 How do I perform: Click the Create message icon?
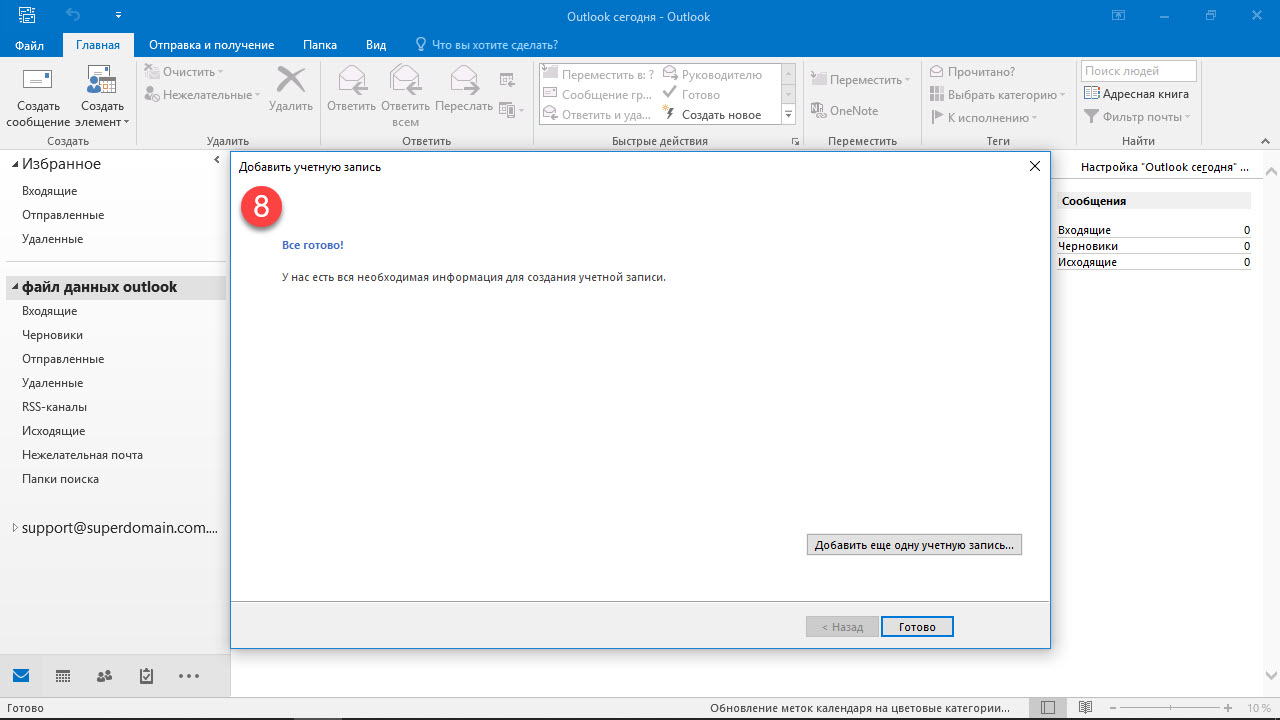(38, 80)
